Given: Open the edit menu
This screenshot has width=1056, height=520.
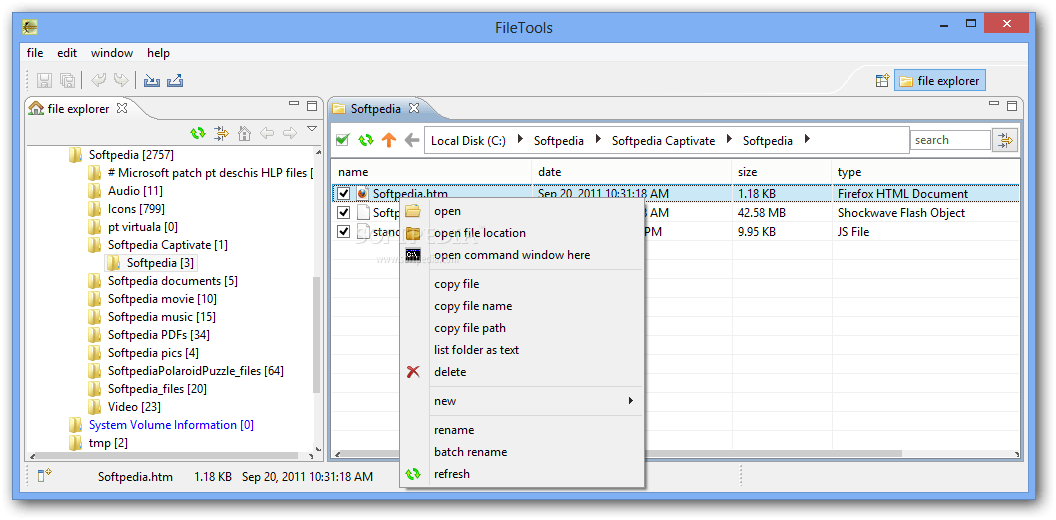Looking at the screenshot, I should click(67, 53).
